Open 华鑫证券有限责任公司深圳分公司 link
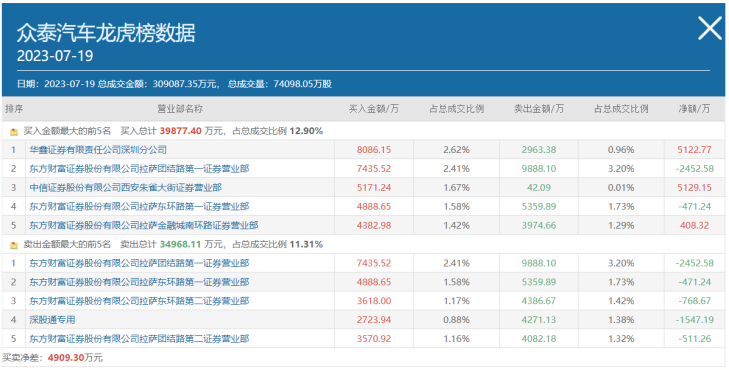729x370 pixels. [98, 150]
